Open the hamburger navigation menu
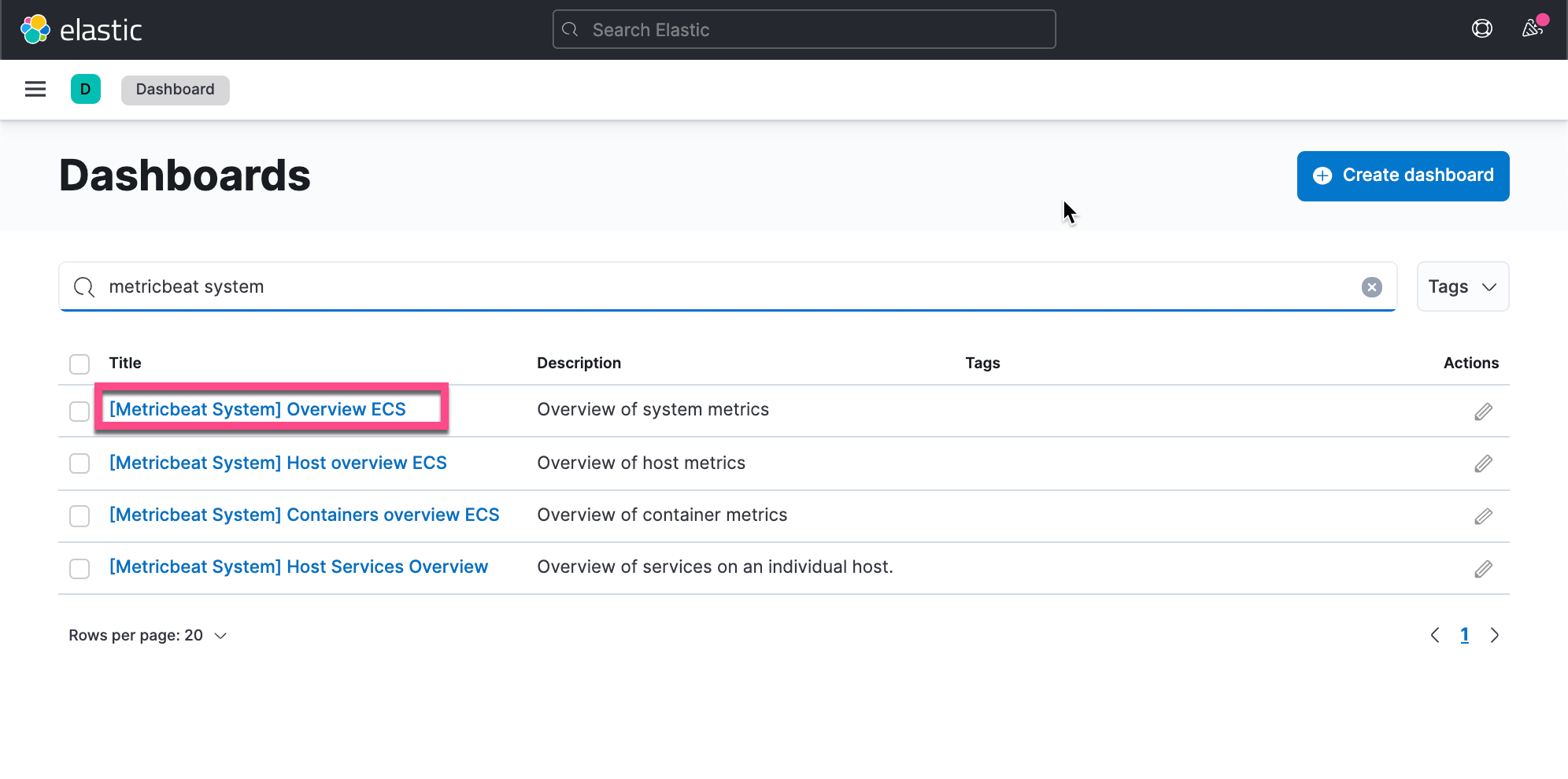1568x779 pixels. (x=35, y=89)
